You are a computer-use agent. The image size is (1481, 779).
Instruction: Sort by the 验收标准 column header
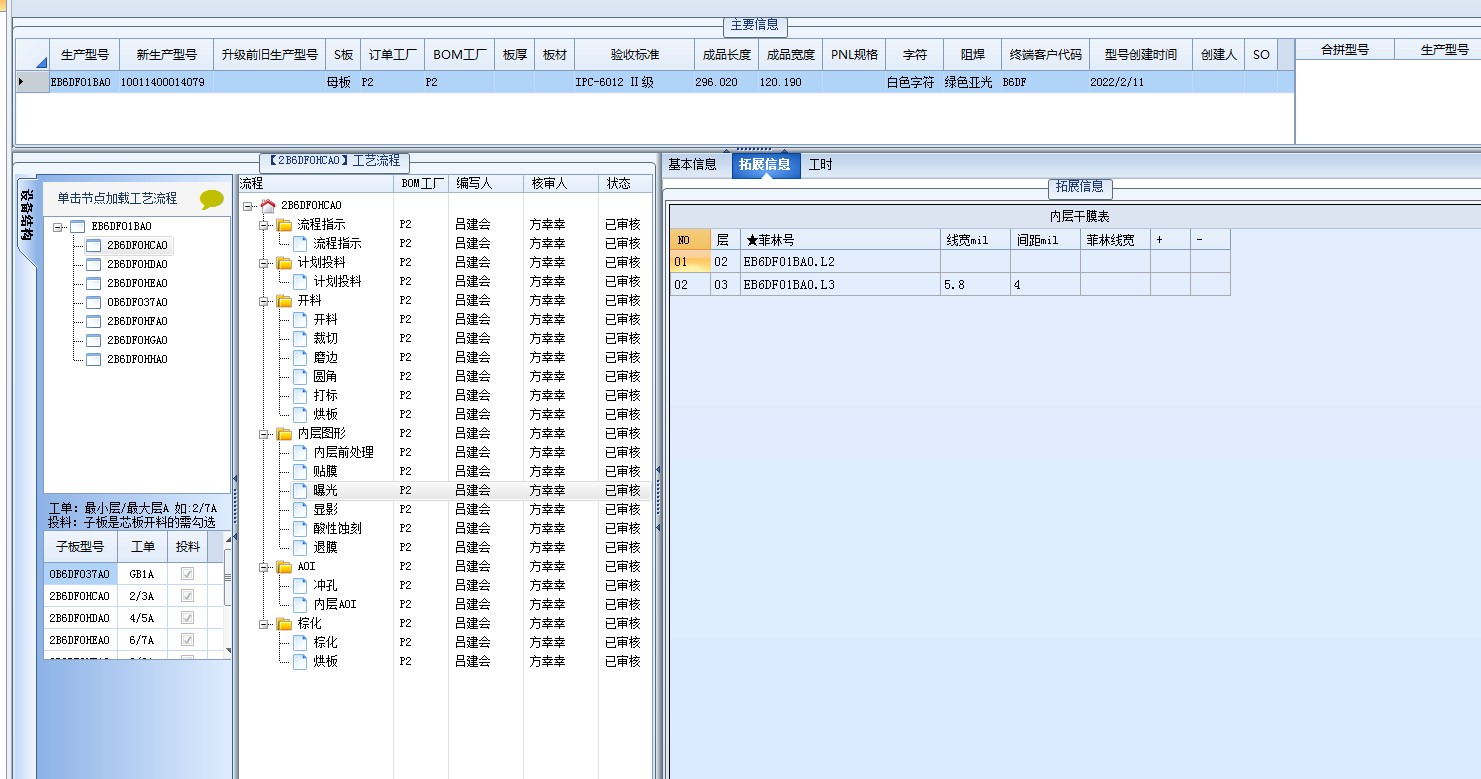coord(634,55)
